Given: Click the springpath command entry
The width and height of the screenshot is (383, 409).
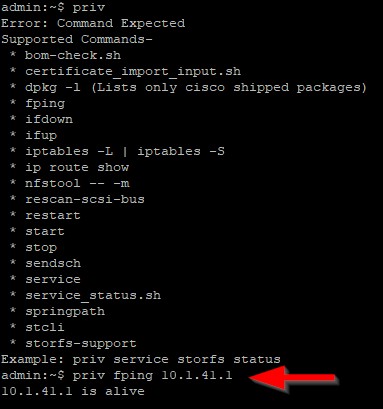Looking at the screenshot, I should coord(65,312).
